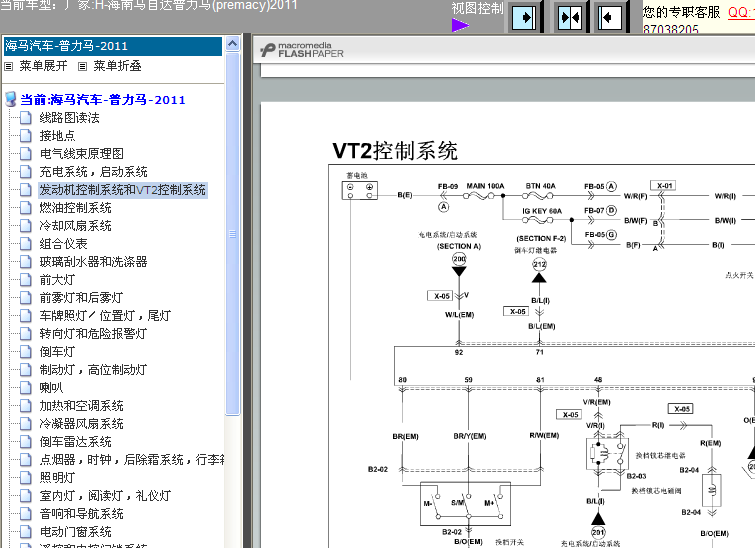The width and height of the screenshot is (755, 548).
Task: Click the sidebar scrollbar up arrow
Action: [x=233, y=44]
